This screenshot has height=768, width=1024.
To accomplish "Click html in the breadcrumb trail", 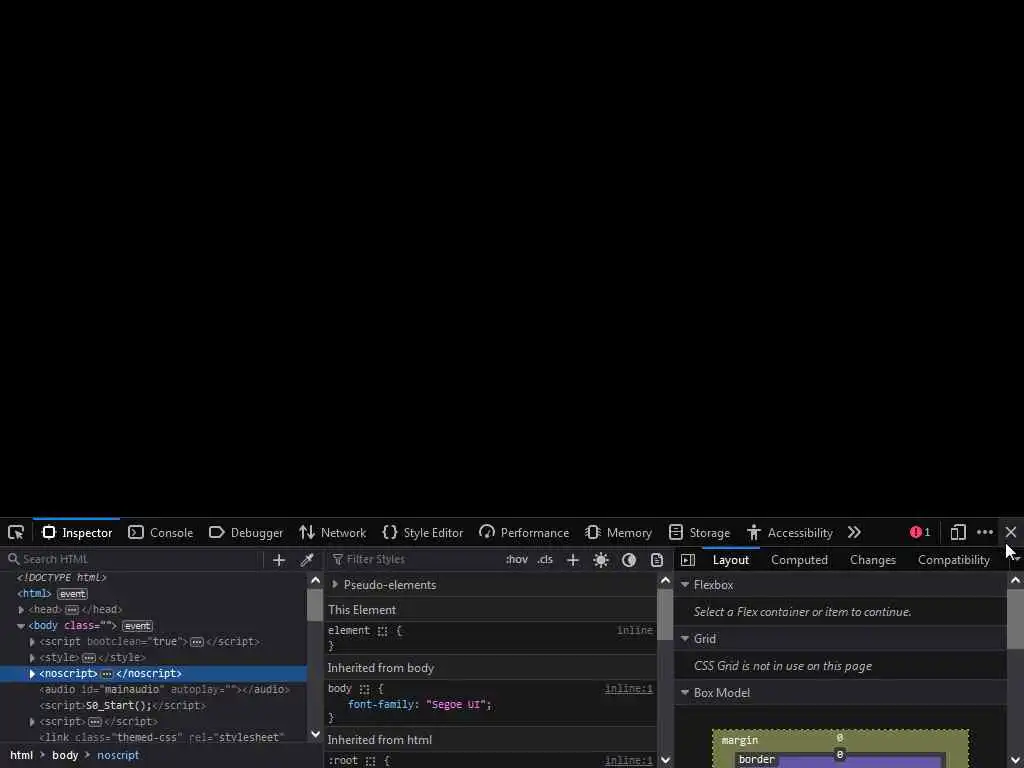I will click(22, 755).
